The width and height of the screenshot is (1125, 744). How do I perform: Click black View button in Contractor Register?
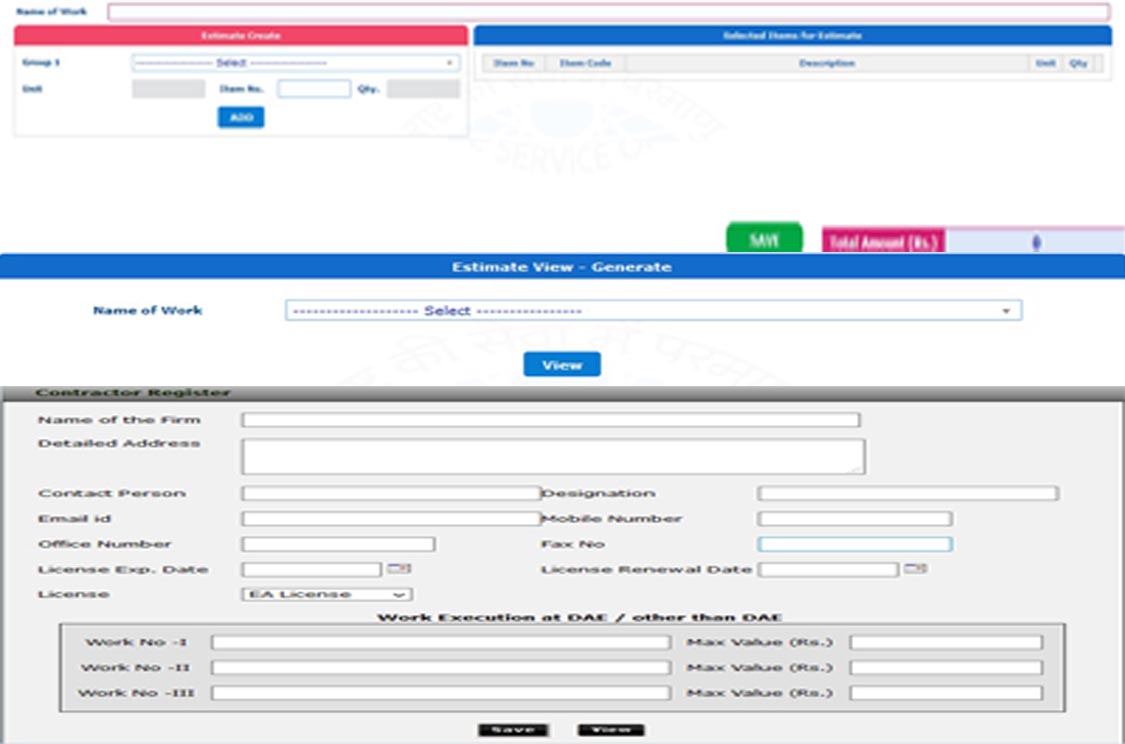coord(610,730)
